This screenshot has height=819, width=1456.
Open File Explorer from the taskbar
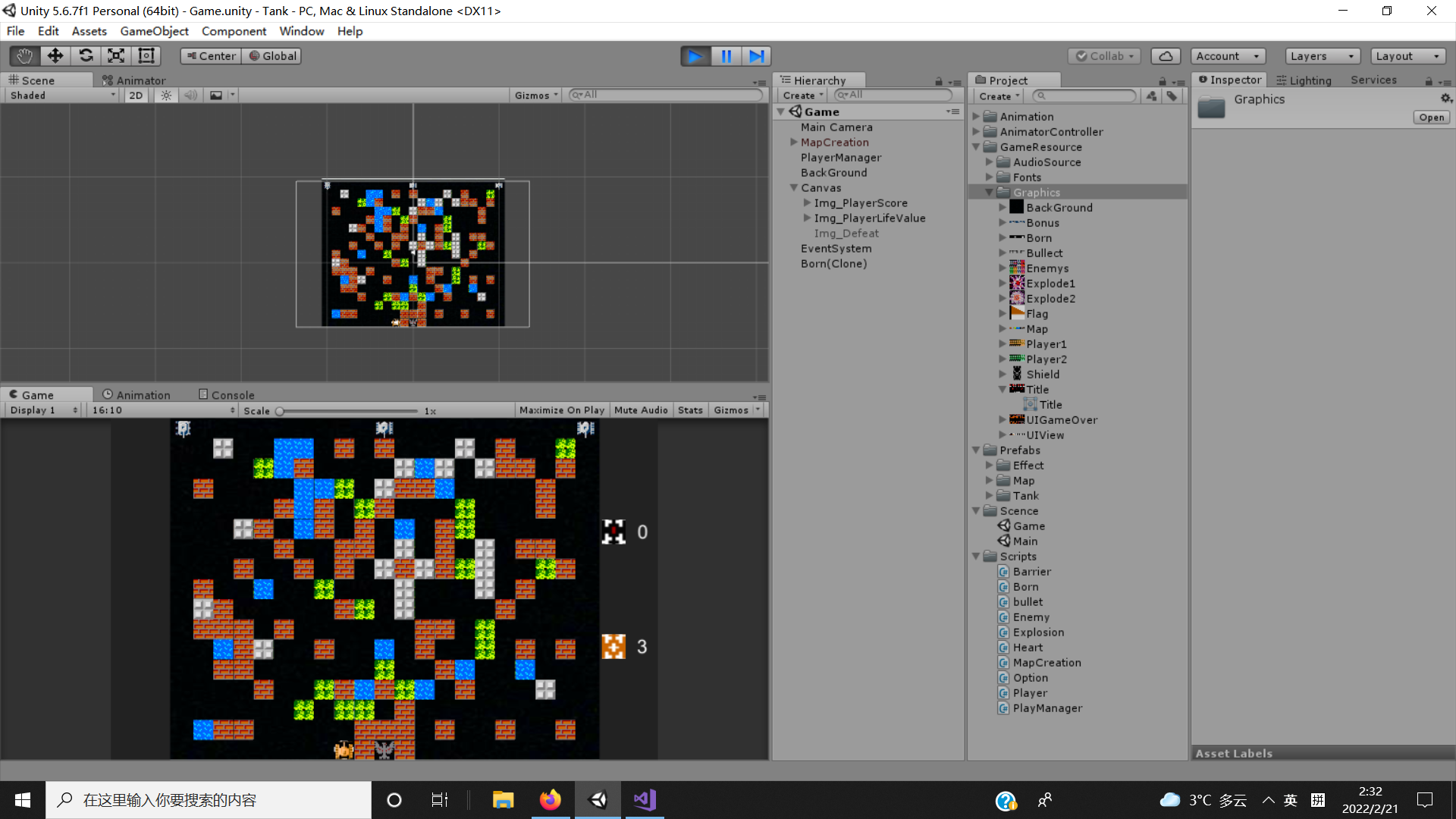(x=503, y=800)
